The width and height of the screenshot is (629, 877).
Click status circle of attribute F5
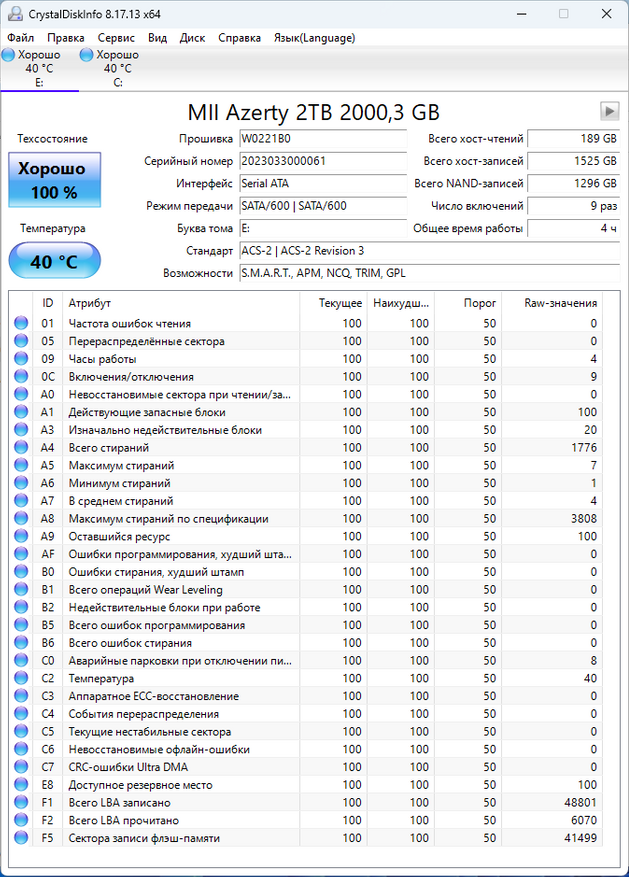point(21,838)
